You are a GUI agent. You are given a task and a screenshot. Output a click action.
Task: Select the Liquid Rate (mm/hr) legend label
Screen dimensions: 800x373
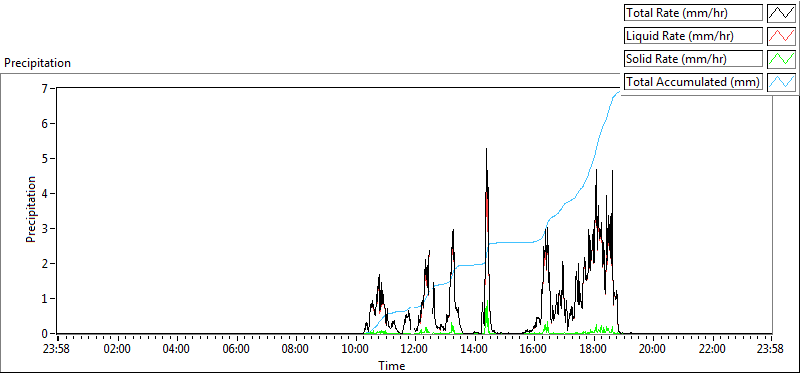(x=693, y=36)
